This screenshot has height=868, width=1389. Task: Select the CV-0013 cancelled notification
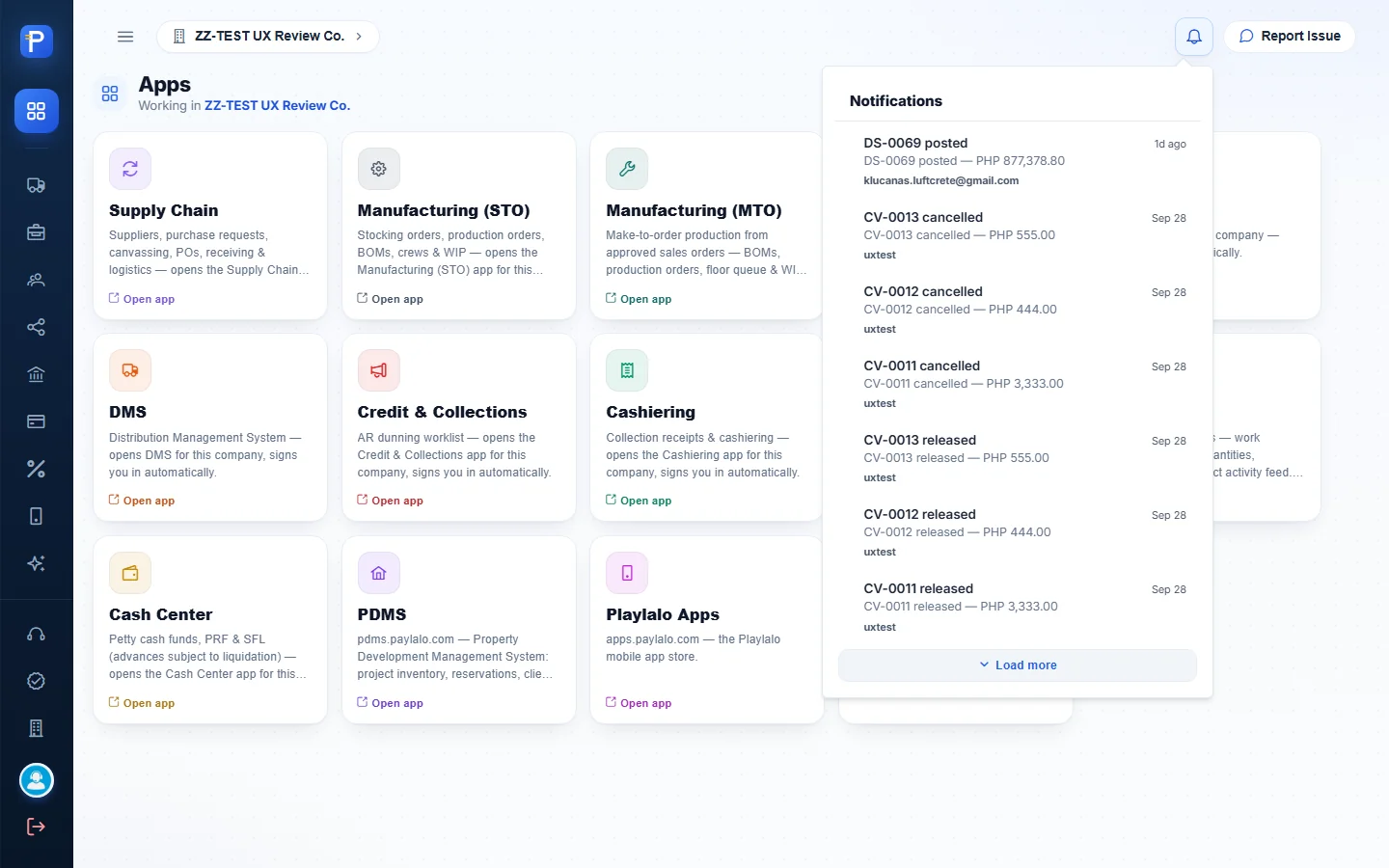click(1018, 235)
